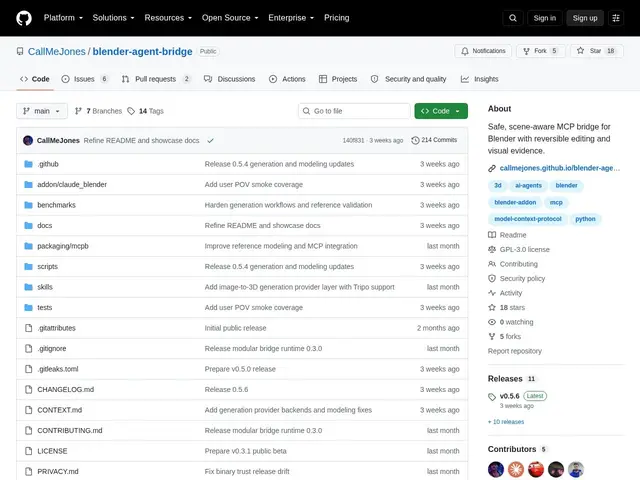The height and width of the screenshot is (480, 640).
Task: Expand the Resources menu
Action: 168,18
